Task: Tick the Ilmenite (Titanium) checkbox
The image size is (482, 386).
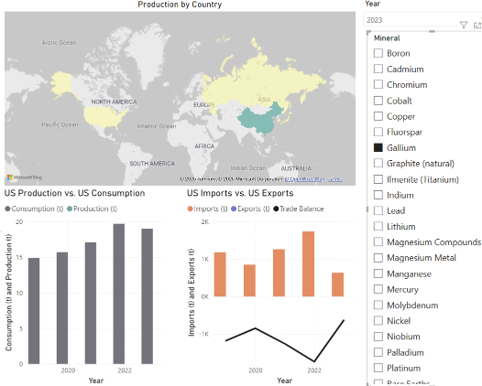Action: (x=378, y=179)
